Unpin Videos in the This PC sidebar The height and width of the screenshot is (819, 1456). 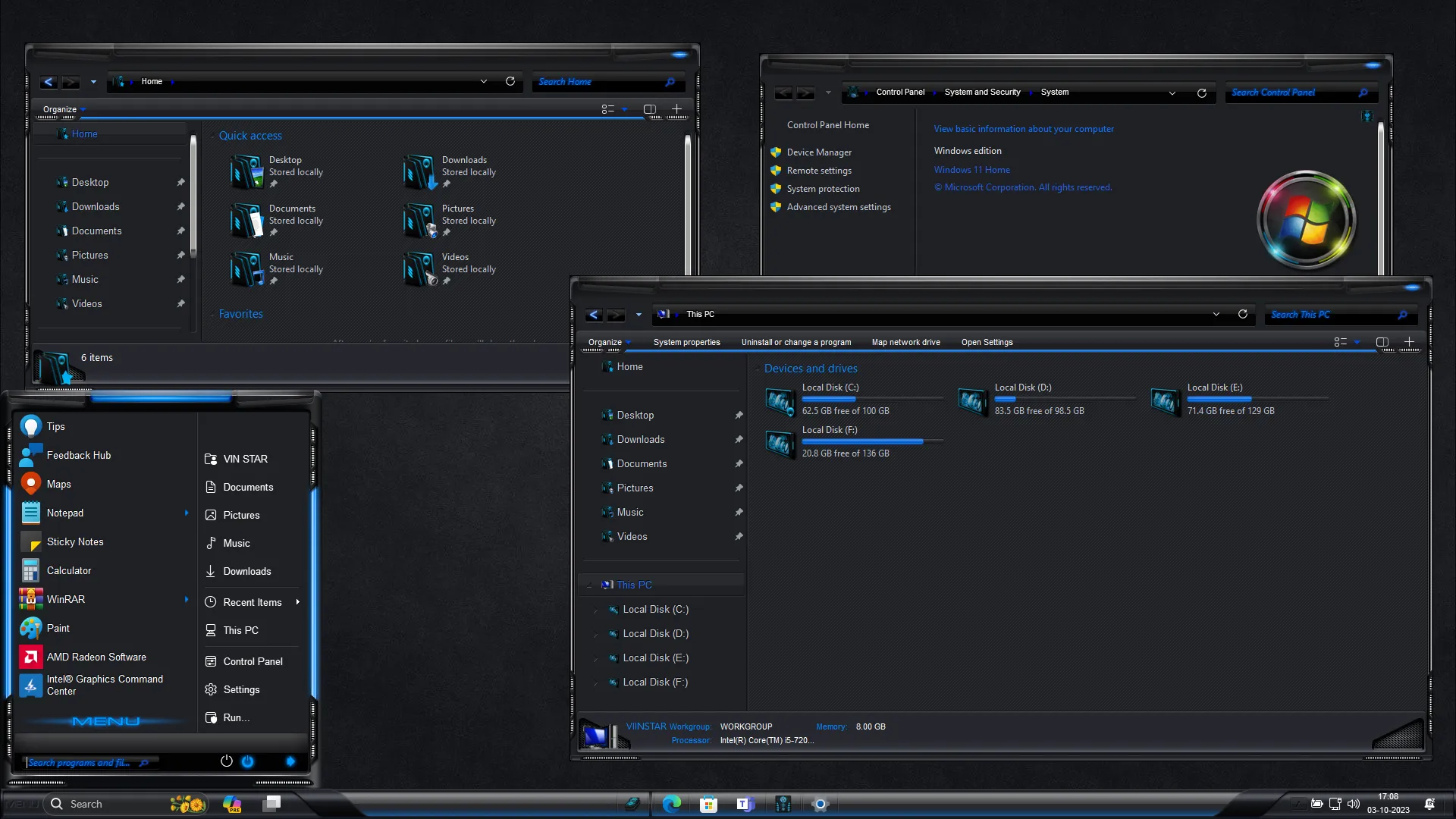739,536
